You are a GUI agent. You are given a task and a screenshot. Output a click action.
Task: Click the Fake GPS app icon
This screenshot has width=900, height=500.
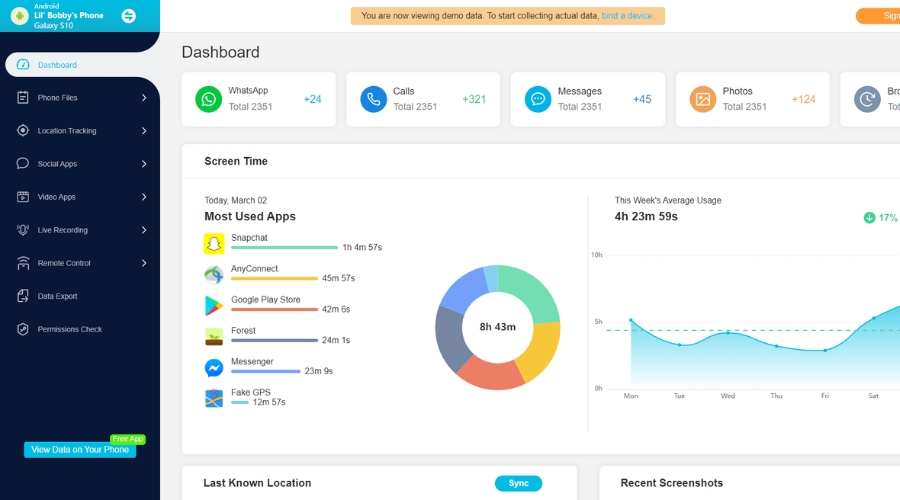pos(214,398)
